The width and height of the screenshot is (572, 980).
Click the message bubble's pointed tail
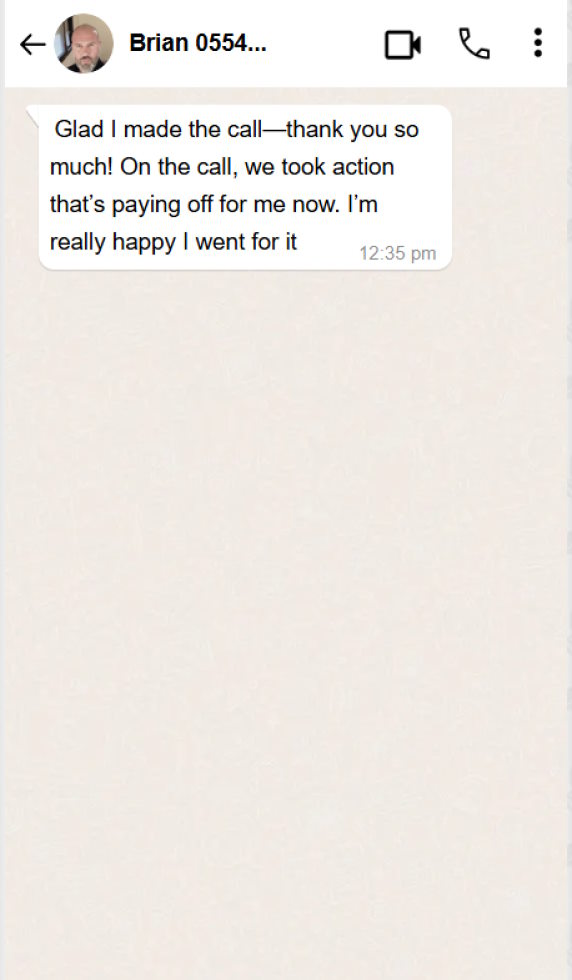click(33, 113)
